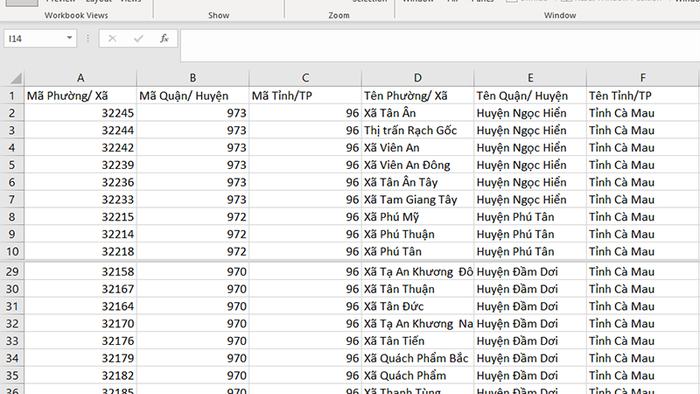The image size is (700, 394).
Task: Select column A header
Action: [80, 78]
